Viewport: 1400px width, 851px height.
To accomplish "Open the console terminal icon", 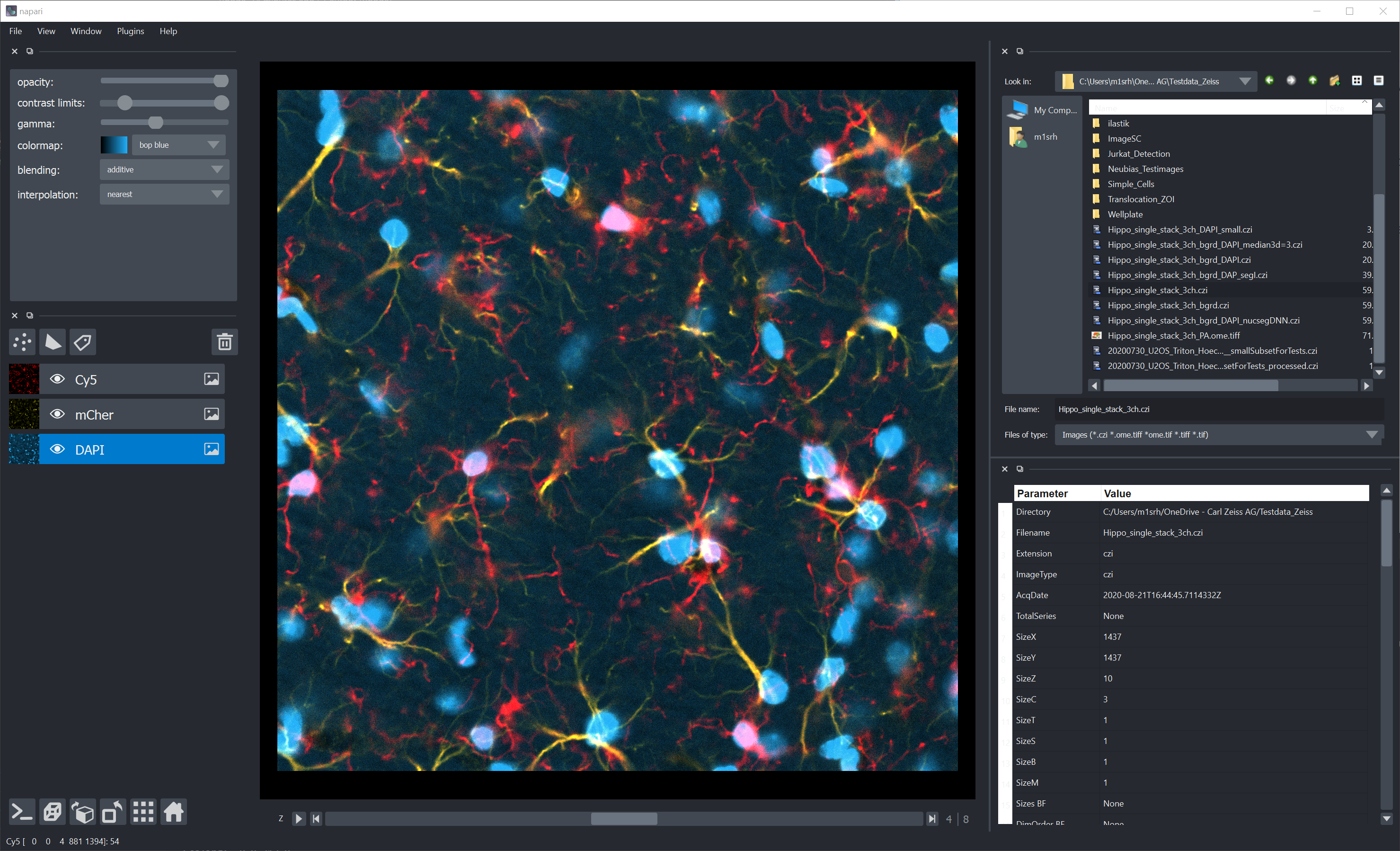I will (22, 812).
